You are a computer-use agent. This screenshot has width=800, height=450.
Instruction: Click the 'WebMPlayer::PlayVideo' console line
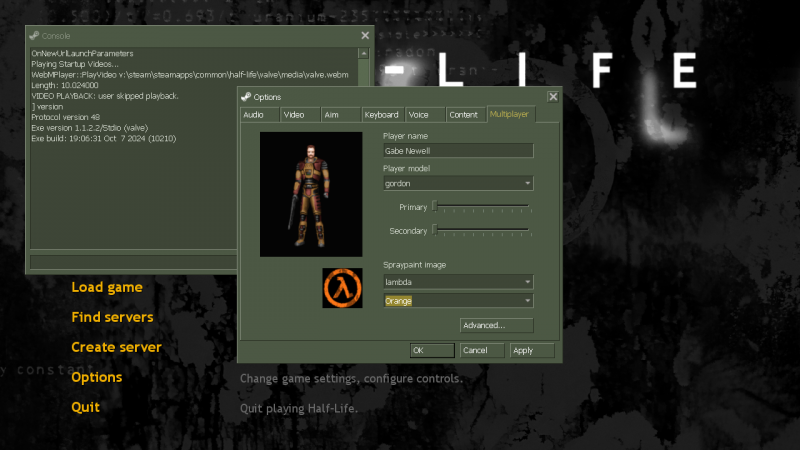pyautogui.click(x=190, y=75)
